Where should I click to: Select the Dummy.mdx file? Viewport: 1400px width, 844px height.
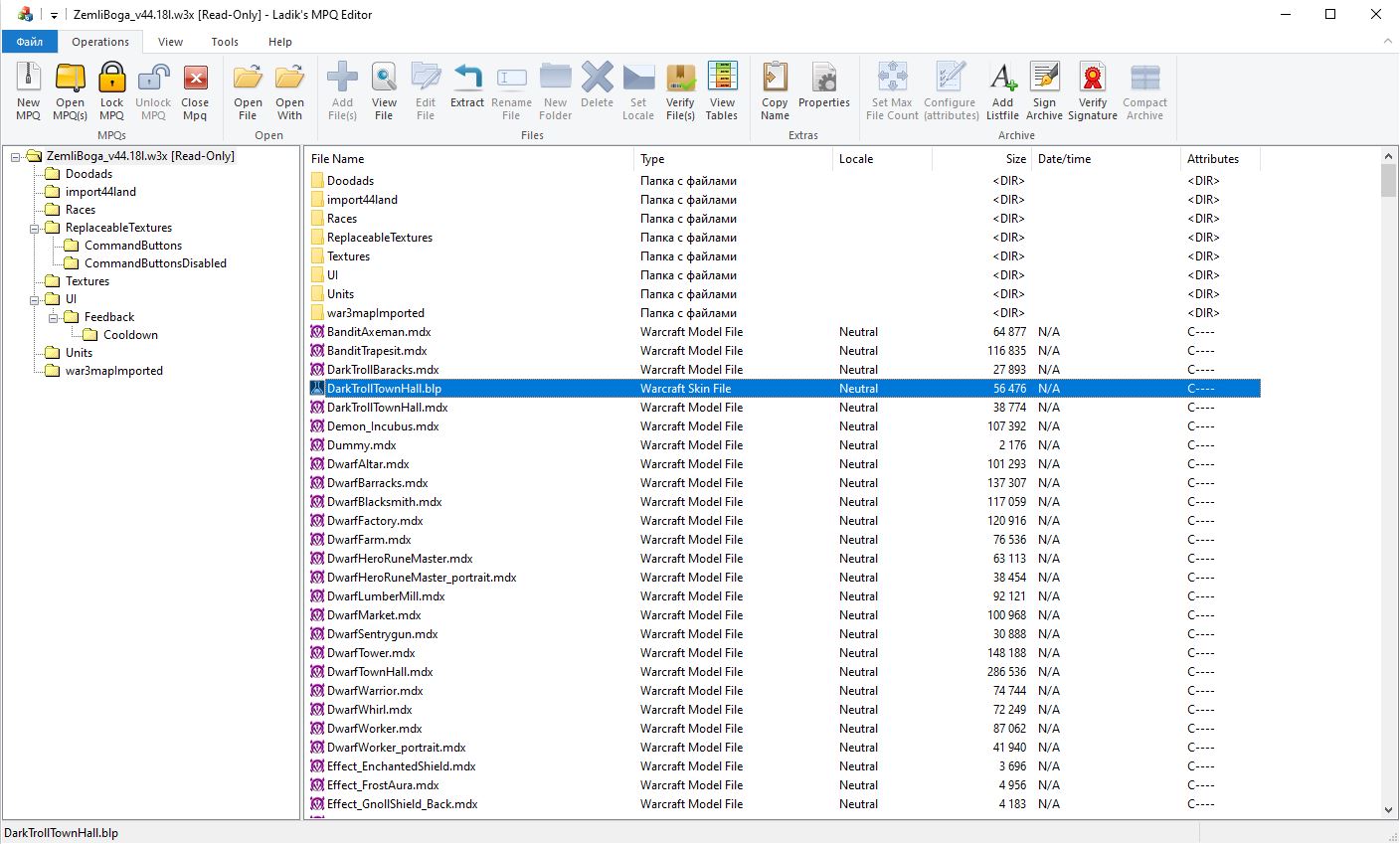(784, 445)
